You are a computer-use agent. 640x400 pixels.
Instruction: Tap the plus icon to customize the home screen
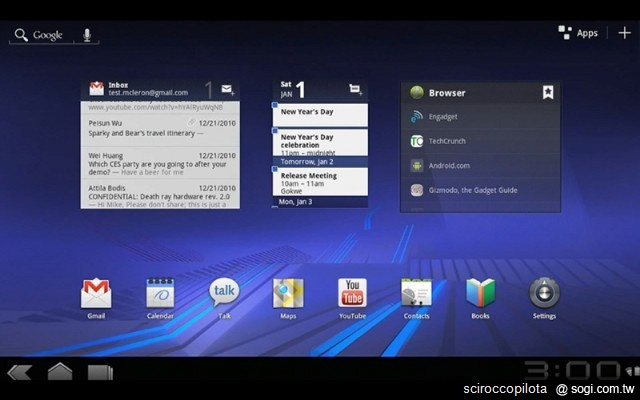pyautogui.click(x=624, y=33)
